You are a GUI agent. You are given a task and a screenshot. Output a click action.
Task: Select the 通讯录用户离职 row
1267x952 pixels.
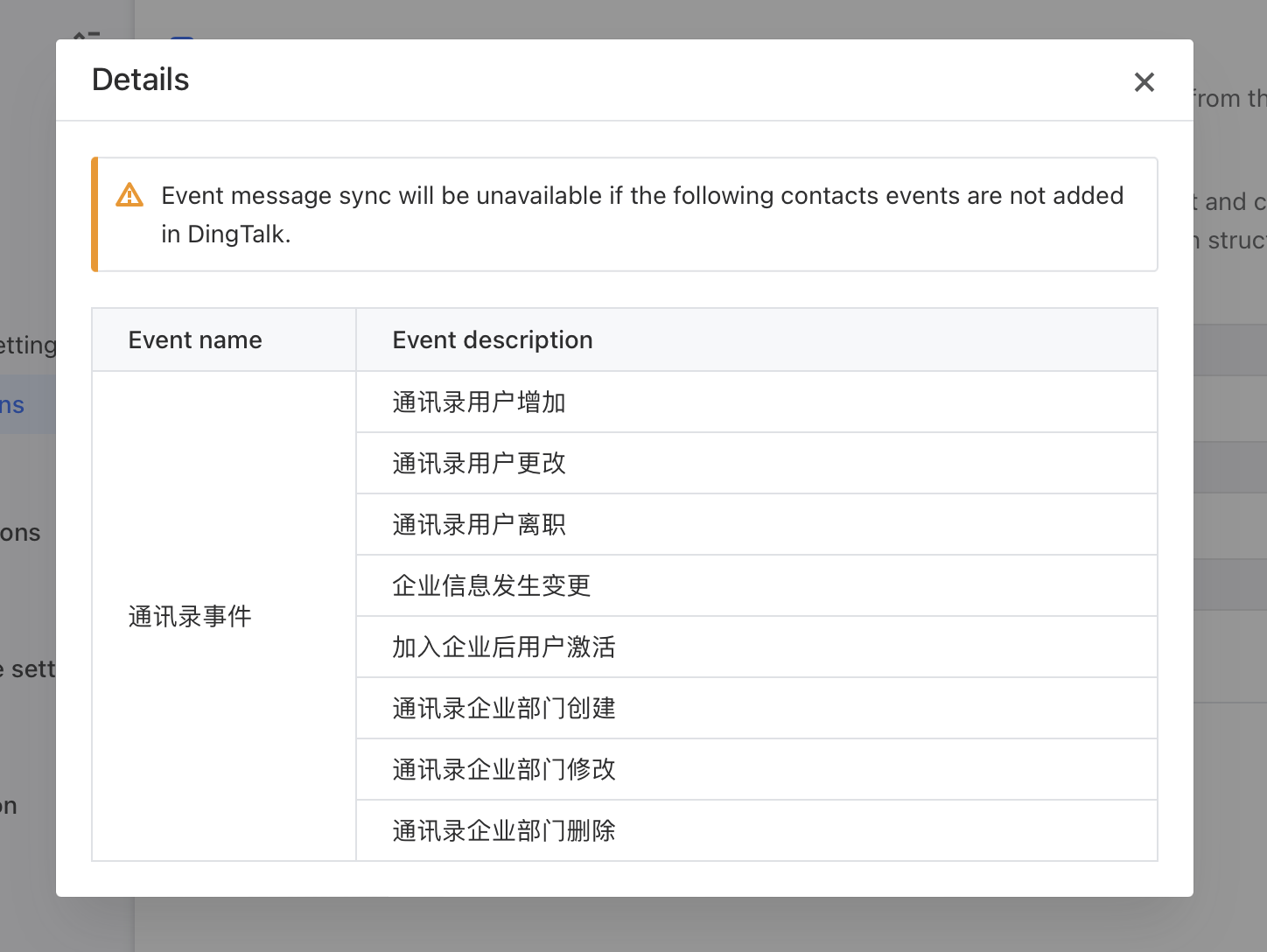click(x=757, y=524)
